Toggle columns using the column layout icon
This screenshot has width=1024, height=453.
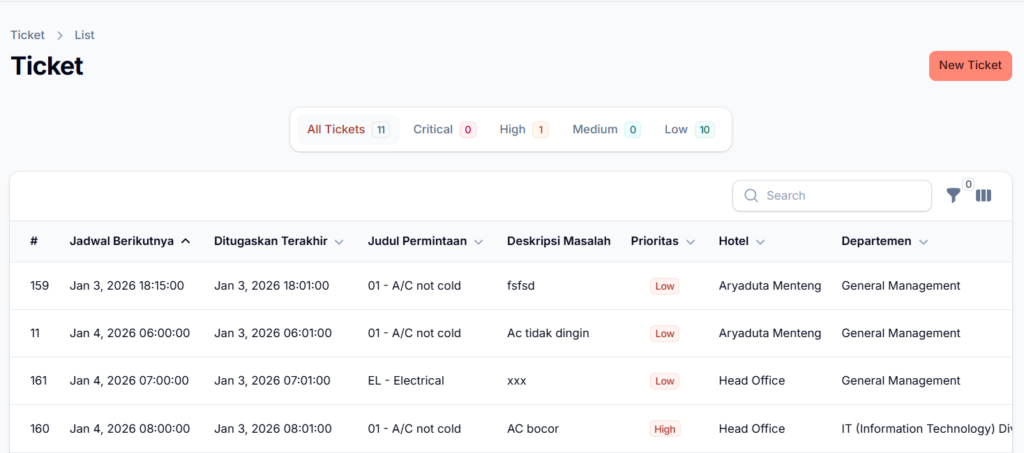pyautogui.click(x=983, y=196)
